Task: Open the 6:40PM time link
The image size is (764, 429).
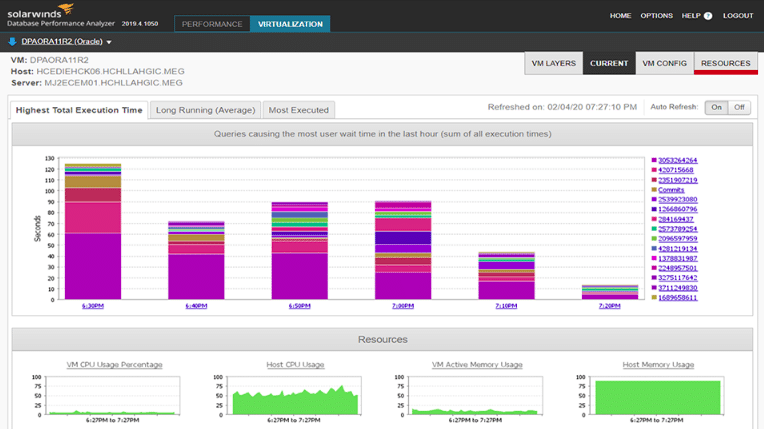Action: (x=196, y=306)
